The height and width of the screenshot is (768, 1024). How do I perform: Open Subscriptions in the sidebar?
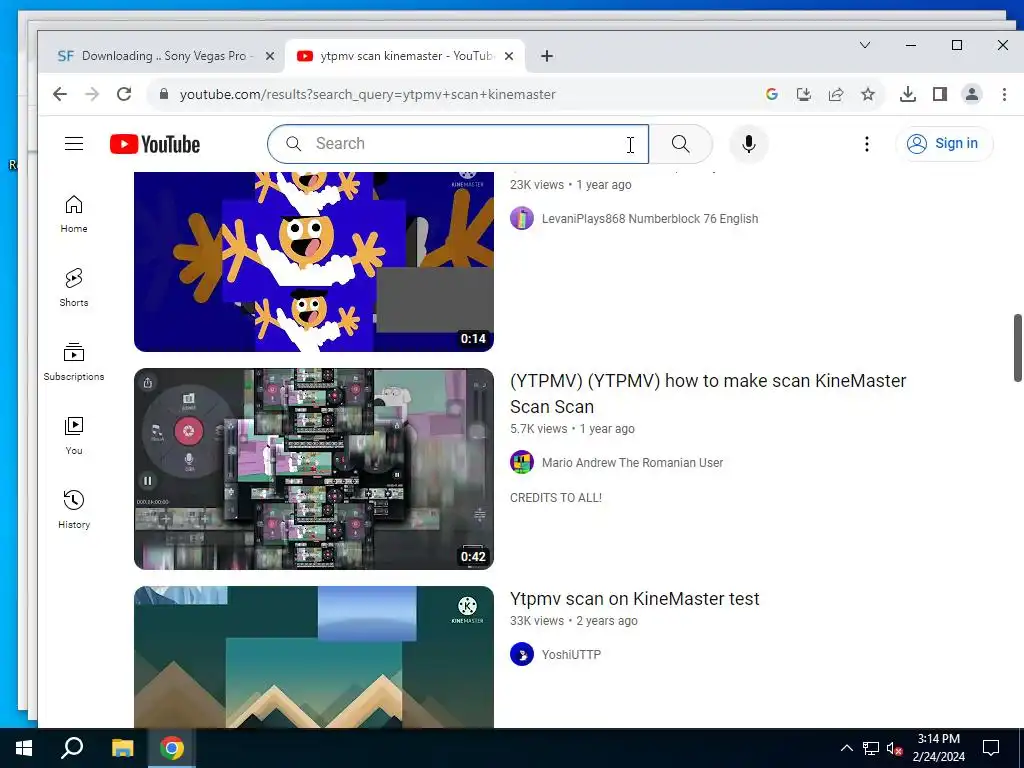74,362
